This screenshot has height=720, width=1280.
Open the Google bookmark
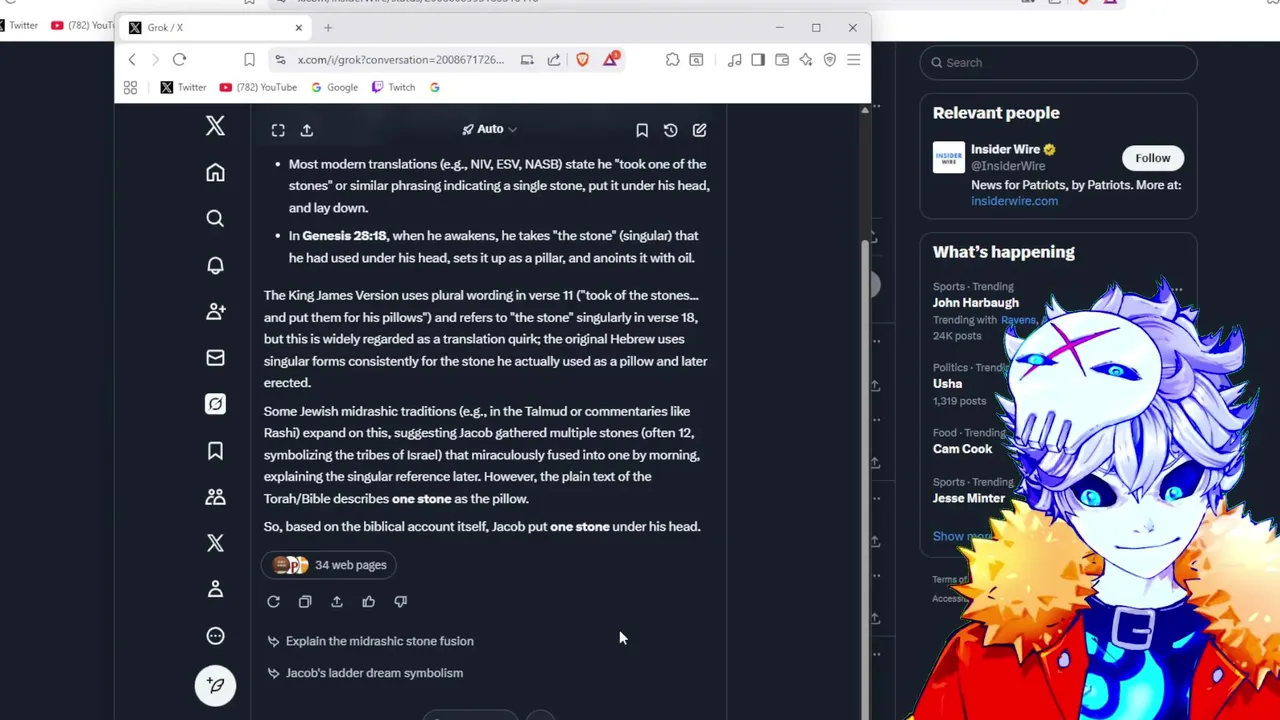(334, 87)
